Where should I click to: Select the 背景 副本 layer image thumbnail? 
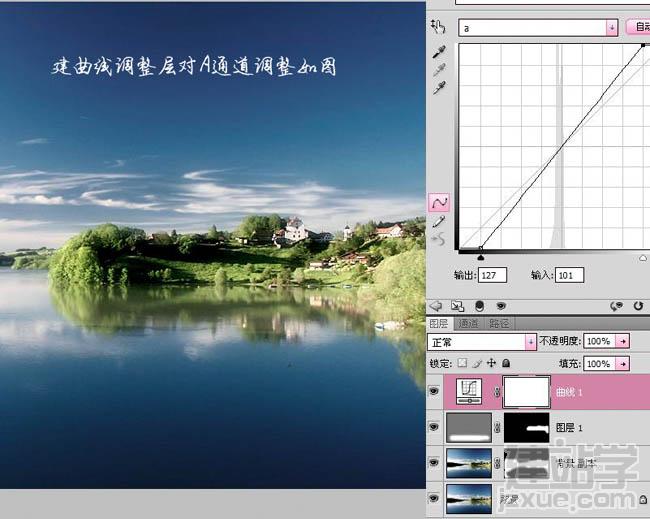pyautogui.click(x=469, y=463)
